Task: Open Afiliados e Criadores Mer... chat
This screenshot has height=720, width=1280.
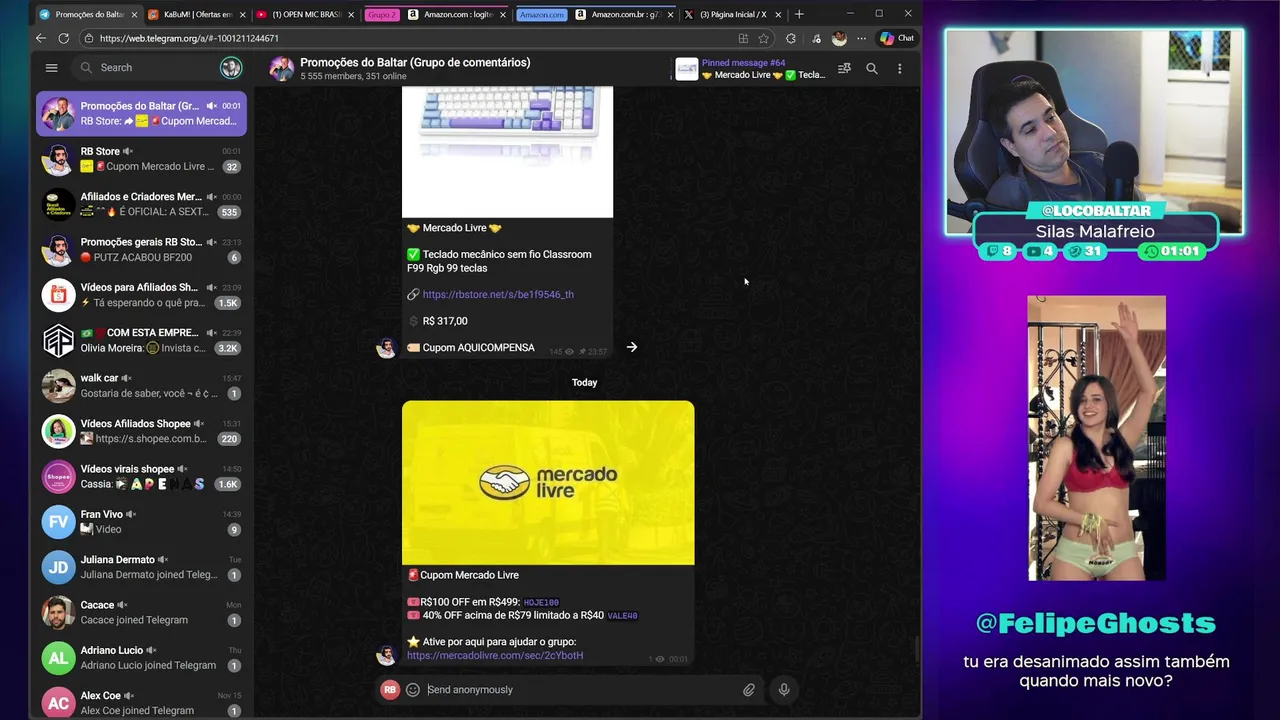Action: tap(141, 204)
